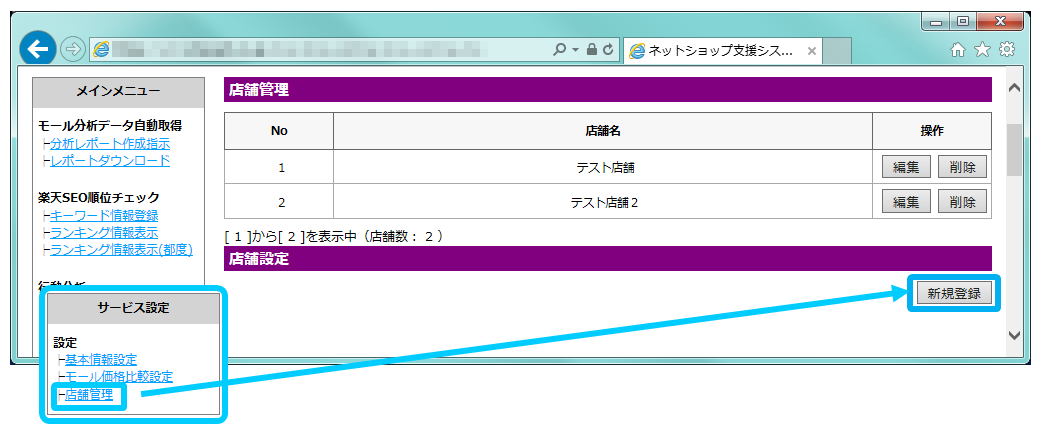Open レポートダウンロード link
1042x433 pixels.
tap(110, 160)
